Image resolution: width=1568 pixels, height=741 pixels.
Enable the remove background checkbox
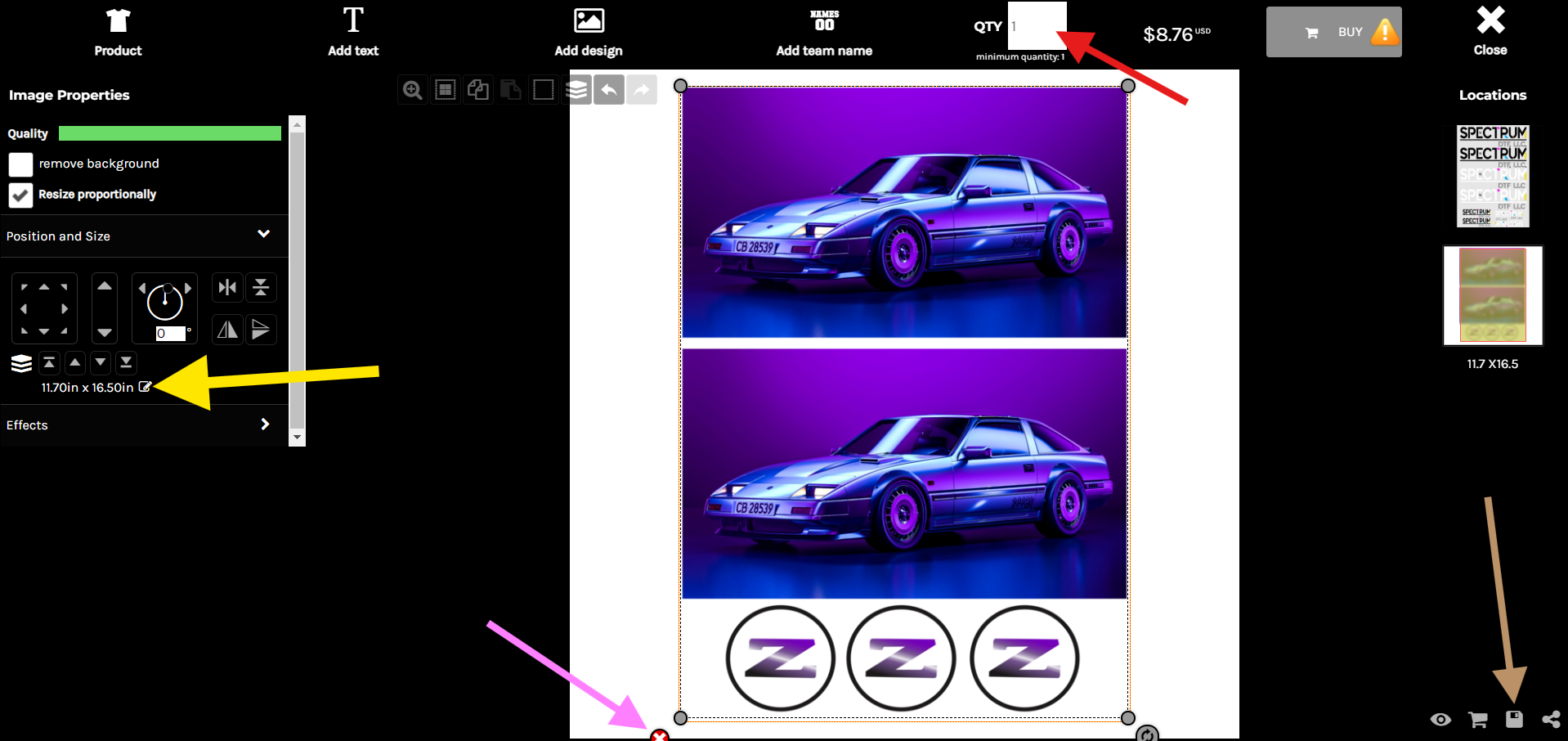click(x=20, y=164)
